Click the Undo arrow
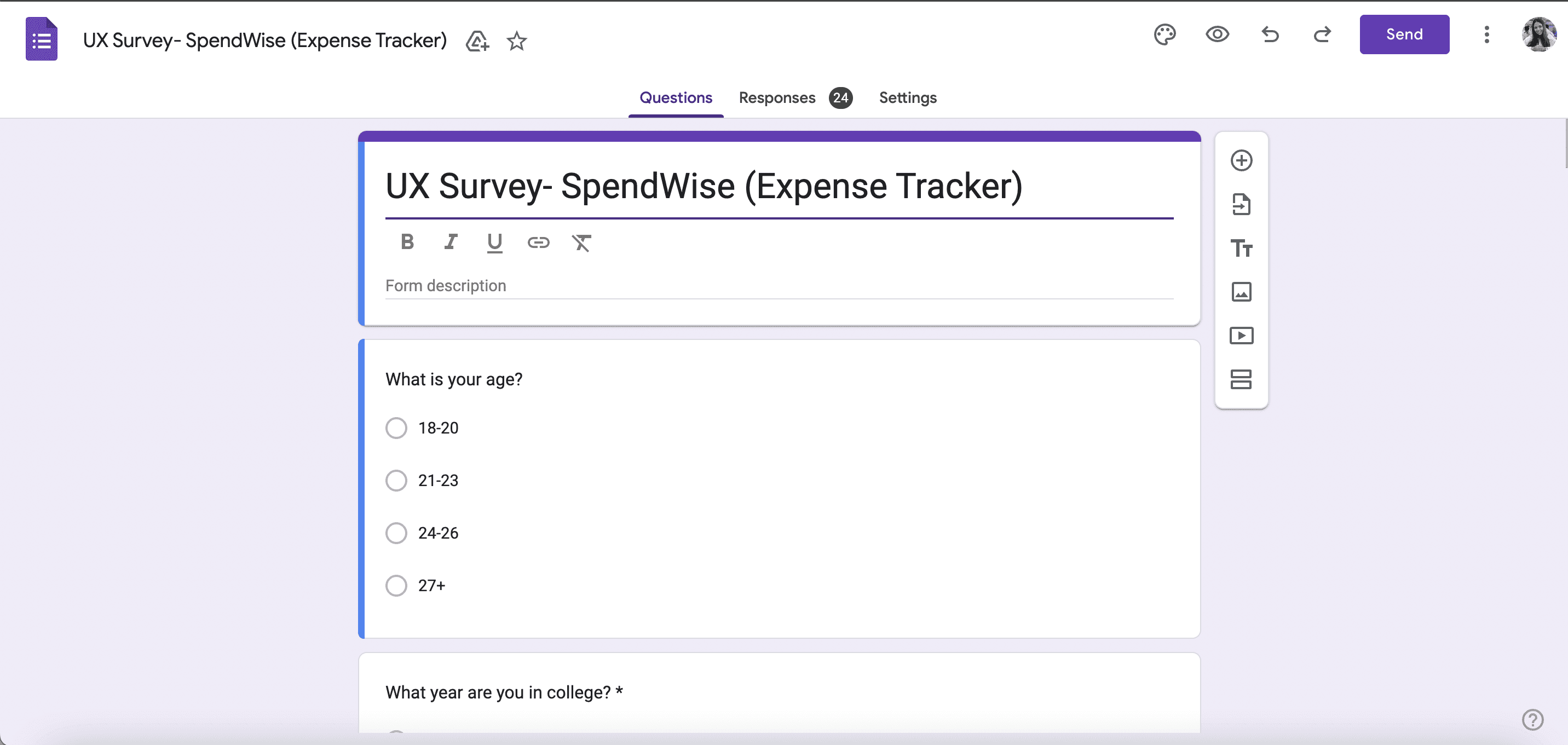1568x745 pixels. pos(1270,34)
